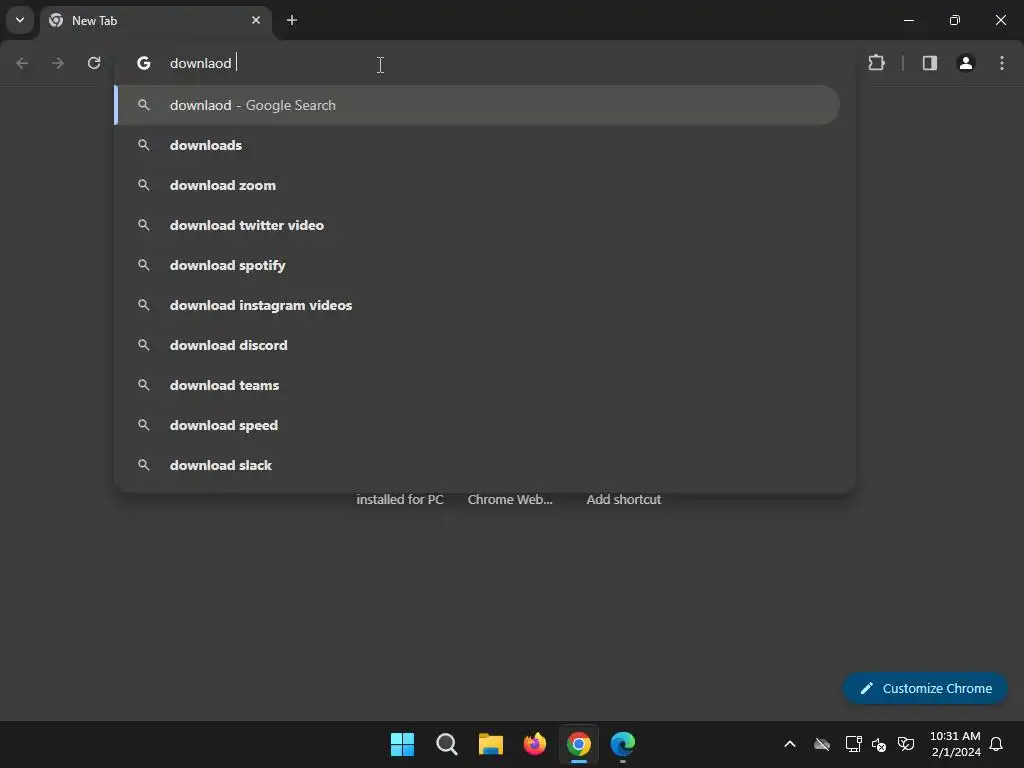The width and height of the screenshot is (1024, 768).
Task: Open Windows taskbar Search
Action: [447, 744]
